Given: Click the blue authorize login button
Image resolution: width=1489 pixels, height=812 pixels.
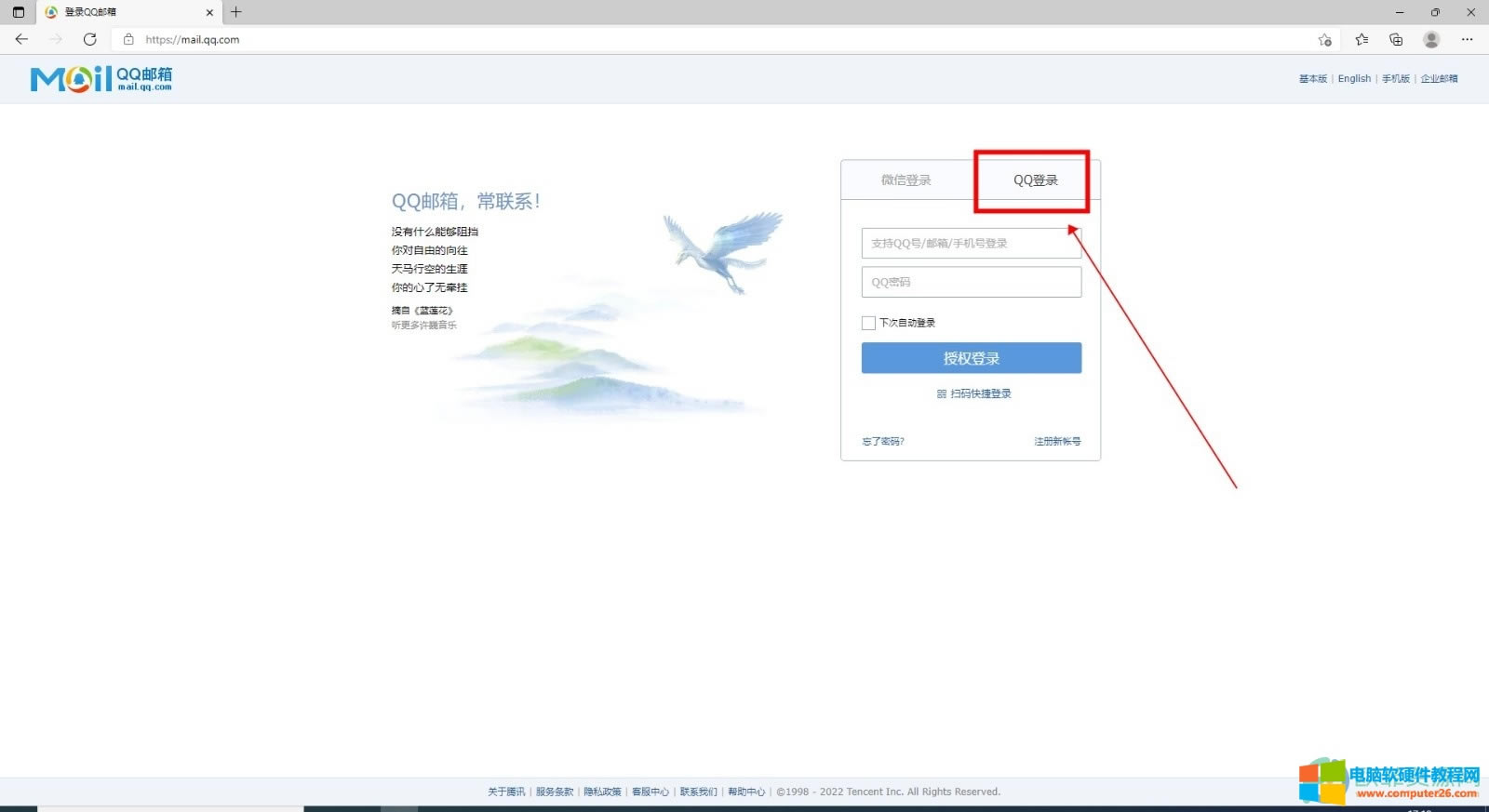Looking at the screenshot, I should 971,358.
